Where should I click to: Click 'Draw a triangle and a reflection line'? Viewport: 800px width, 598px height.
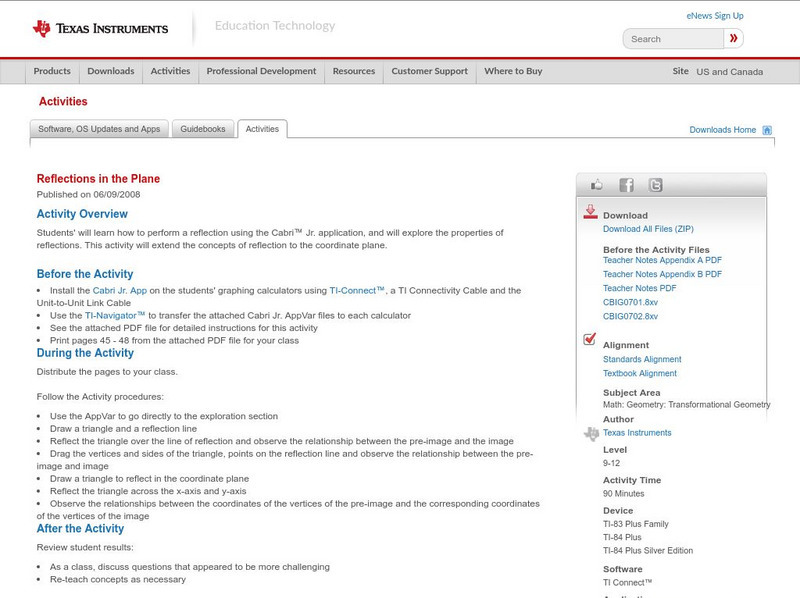(x=123, y=429)
